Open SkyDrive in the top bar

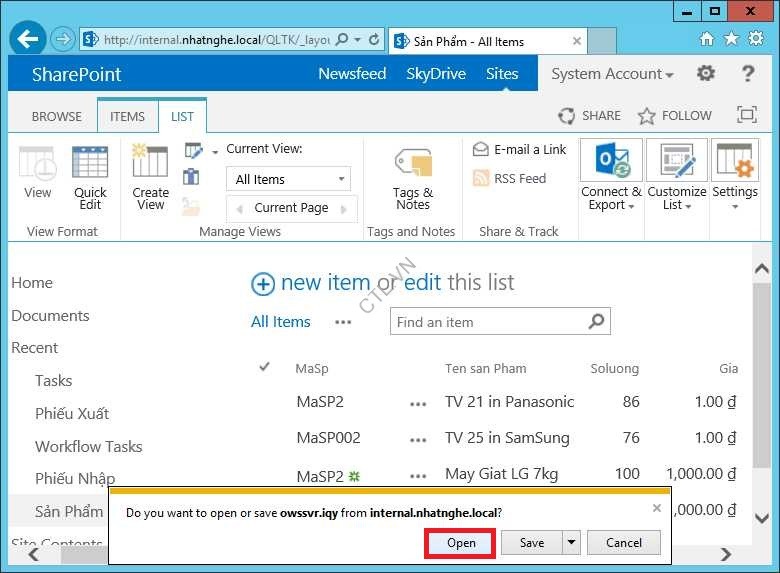coord(436,74)
